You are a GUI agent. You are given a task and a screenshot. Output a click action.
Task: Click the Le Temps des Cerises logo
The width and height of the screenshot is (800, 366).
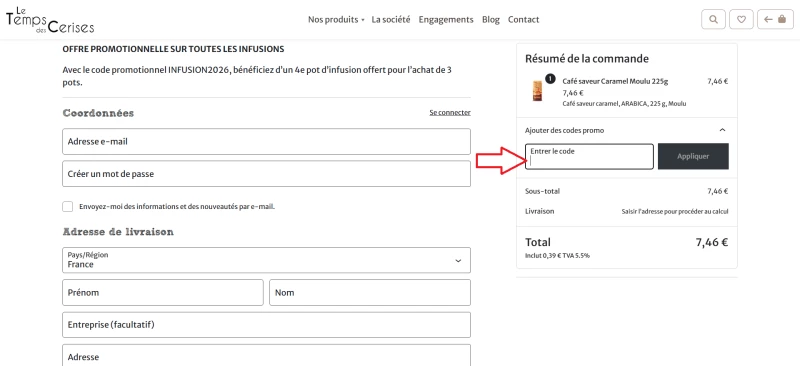(50, 19)
